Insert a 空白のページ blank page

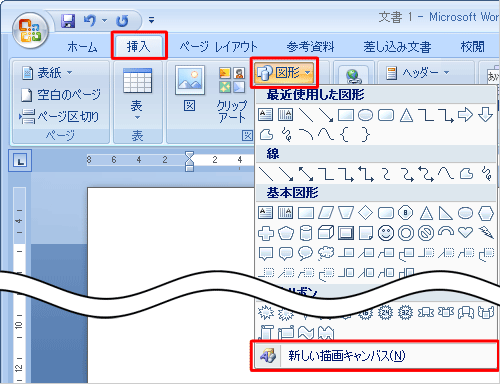(x=61, y=95)
